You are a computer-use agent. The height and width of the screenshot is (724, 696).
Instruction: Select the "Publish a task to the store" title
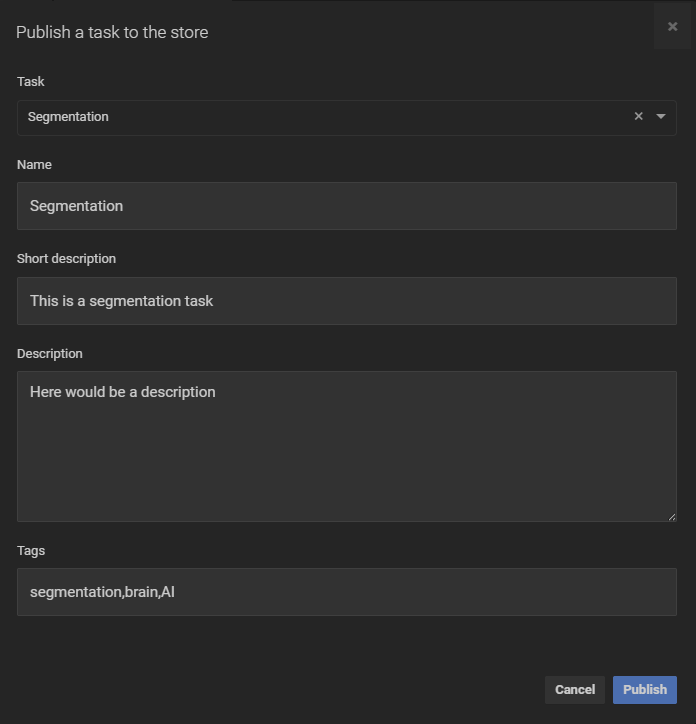[112, 32]
